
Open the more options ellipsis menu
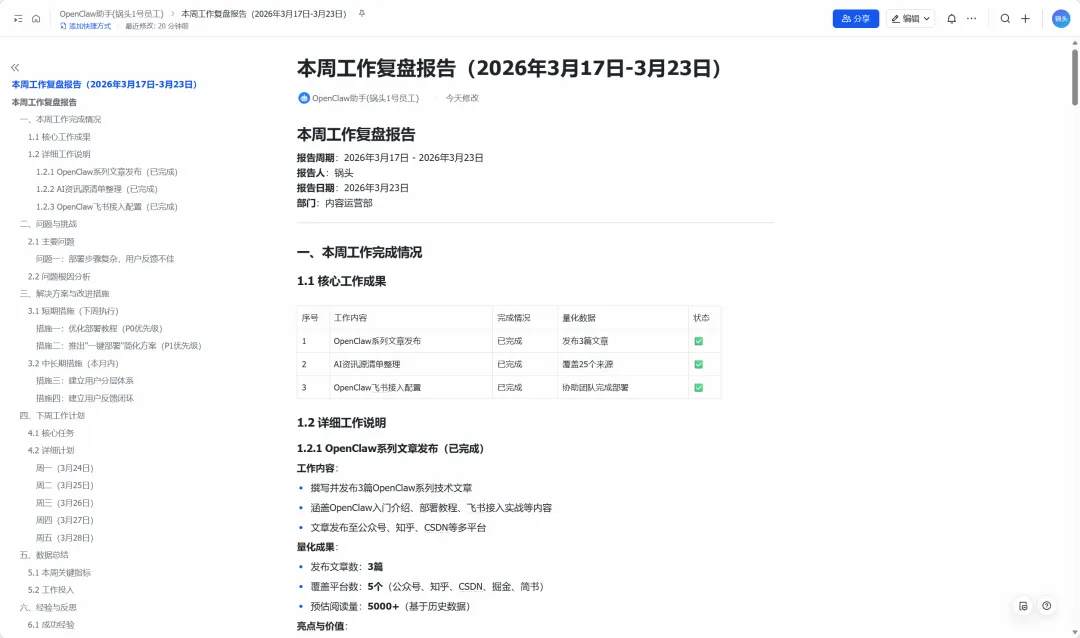pyautogui.click(x=971, y=19)
